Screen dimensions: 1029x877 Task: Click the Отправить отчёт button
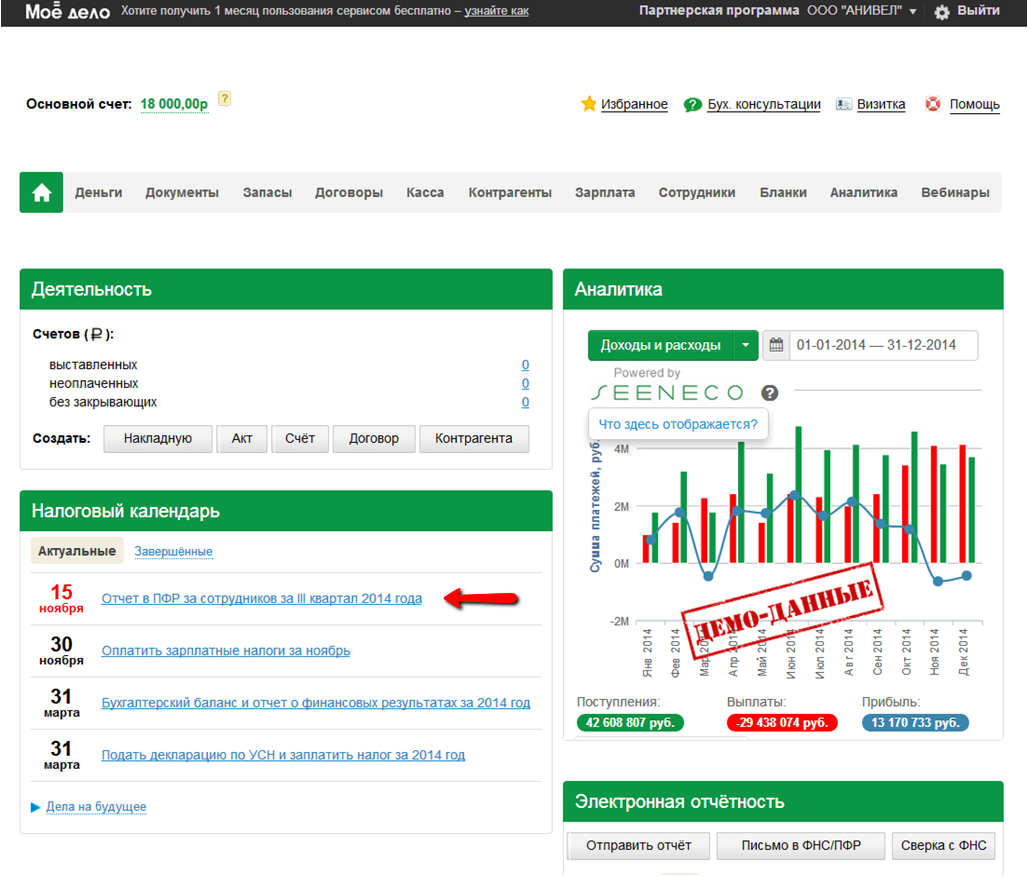coord(638,845)
